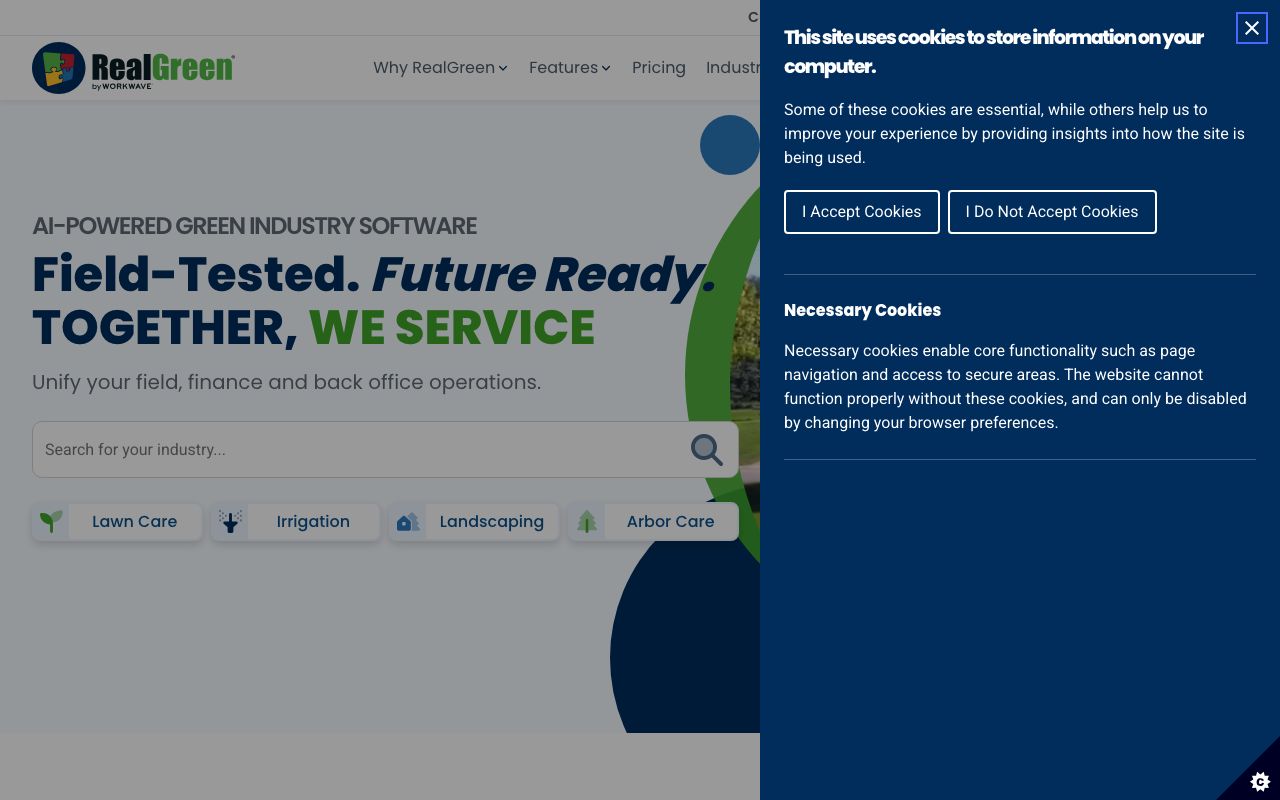Click the Arbor Care tree icon
This screenshot has width=1280, height=800.
[587, 521]
